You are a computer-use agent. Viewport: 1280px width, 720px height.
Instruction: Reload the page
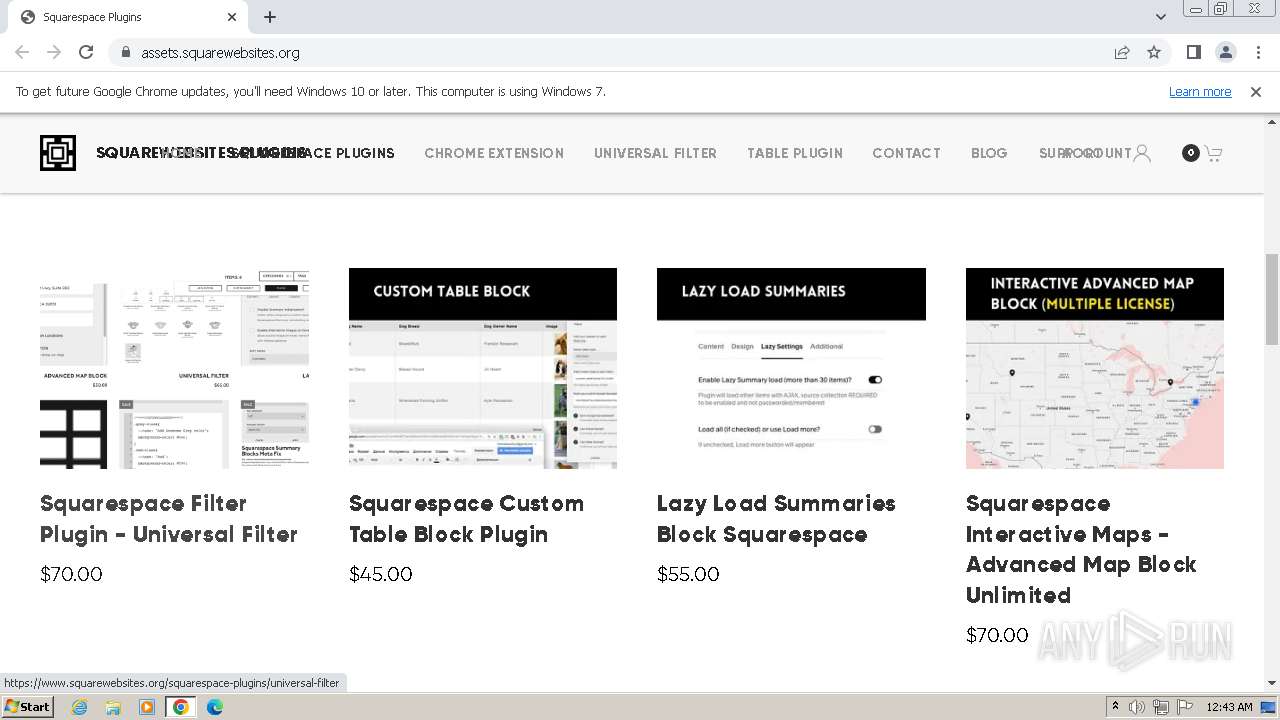click(86, 52)
